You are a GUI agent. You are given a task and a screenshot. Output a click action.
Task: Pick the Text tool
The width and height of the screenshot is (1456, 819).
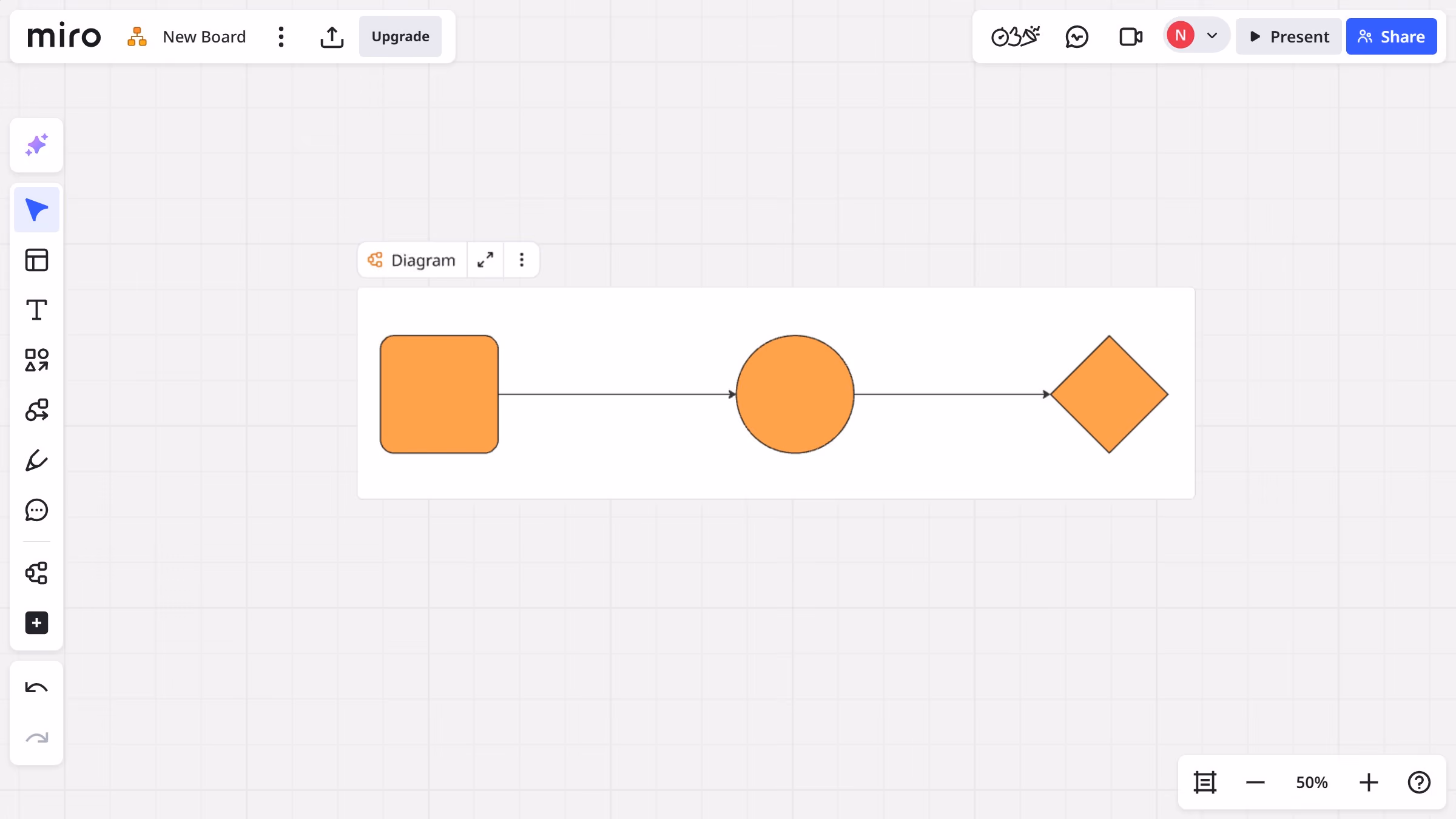click(x=36, y=310)
